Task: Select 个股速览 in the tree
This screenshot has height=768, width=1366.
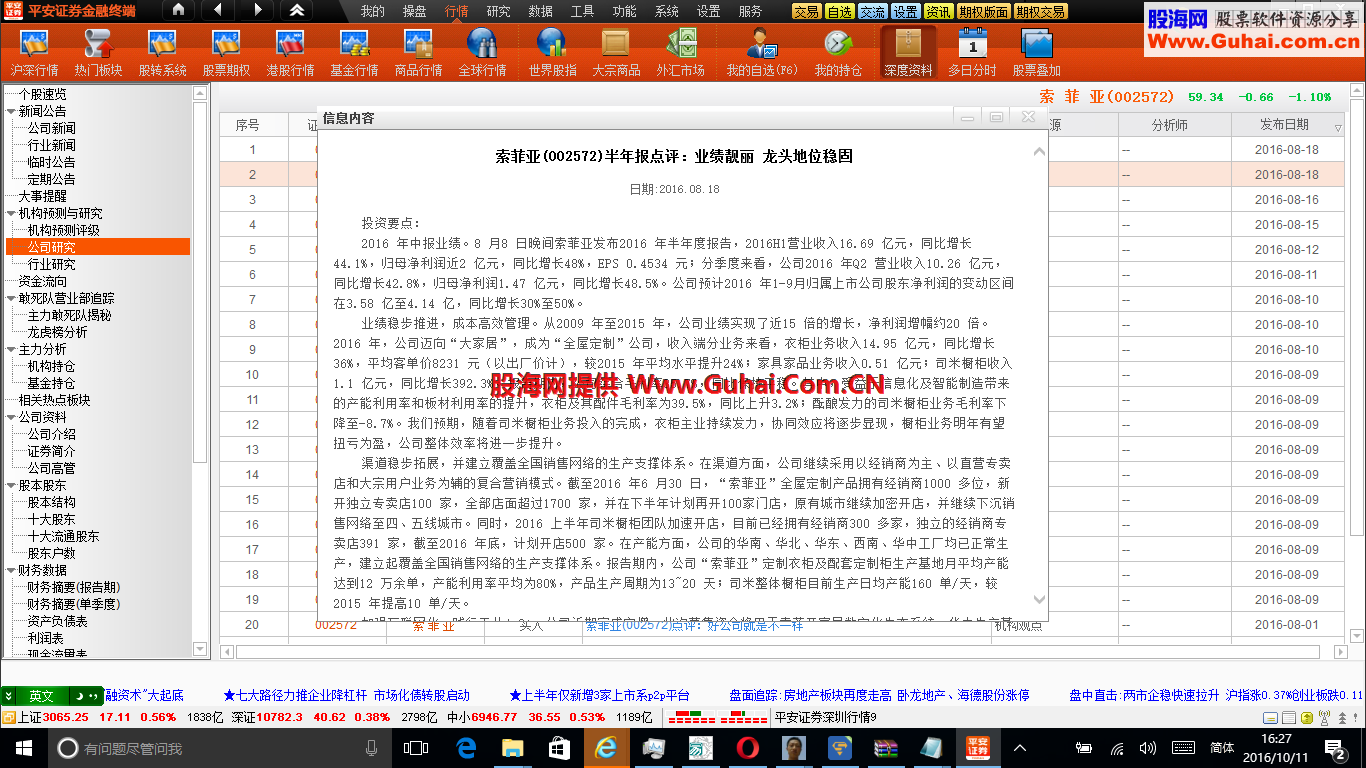Action: pos(43,94)
